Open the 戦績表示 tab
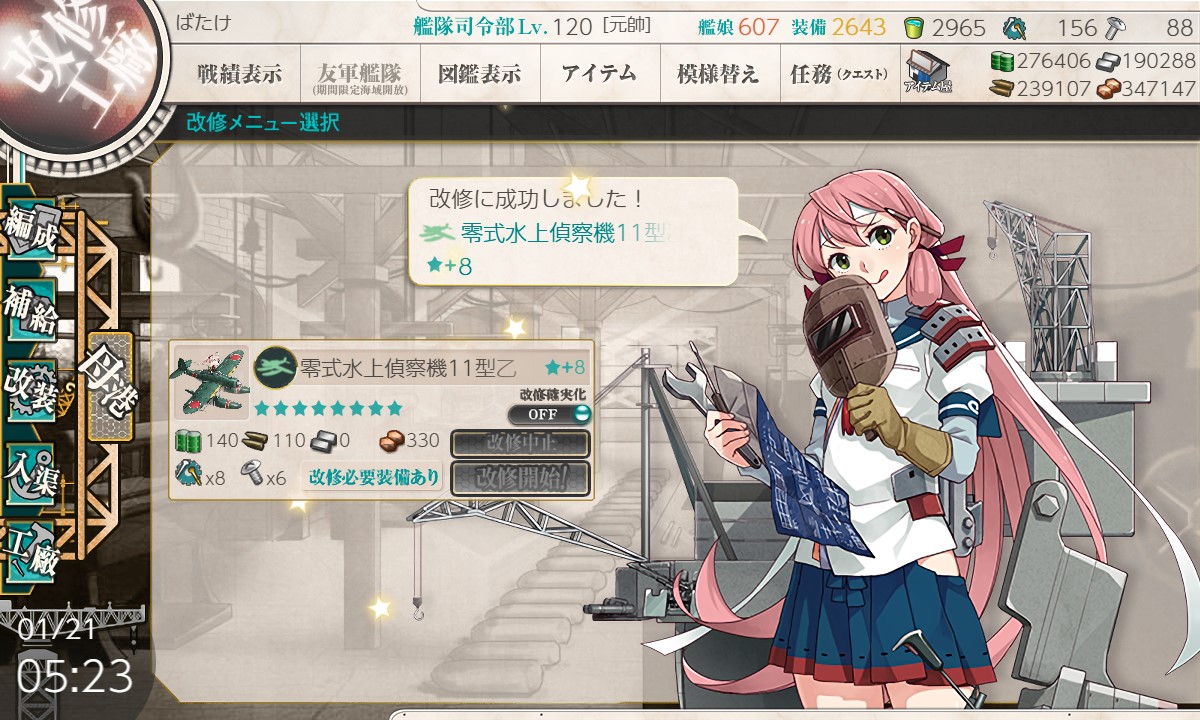The height and width of the screenshot is (720, 1200). [x=239, y=73]
